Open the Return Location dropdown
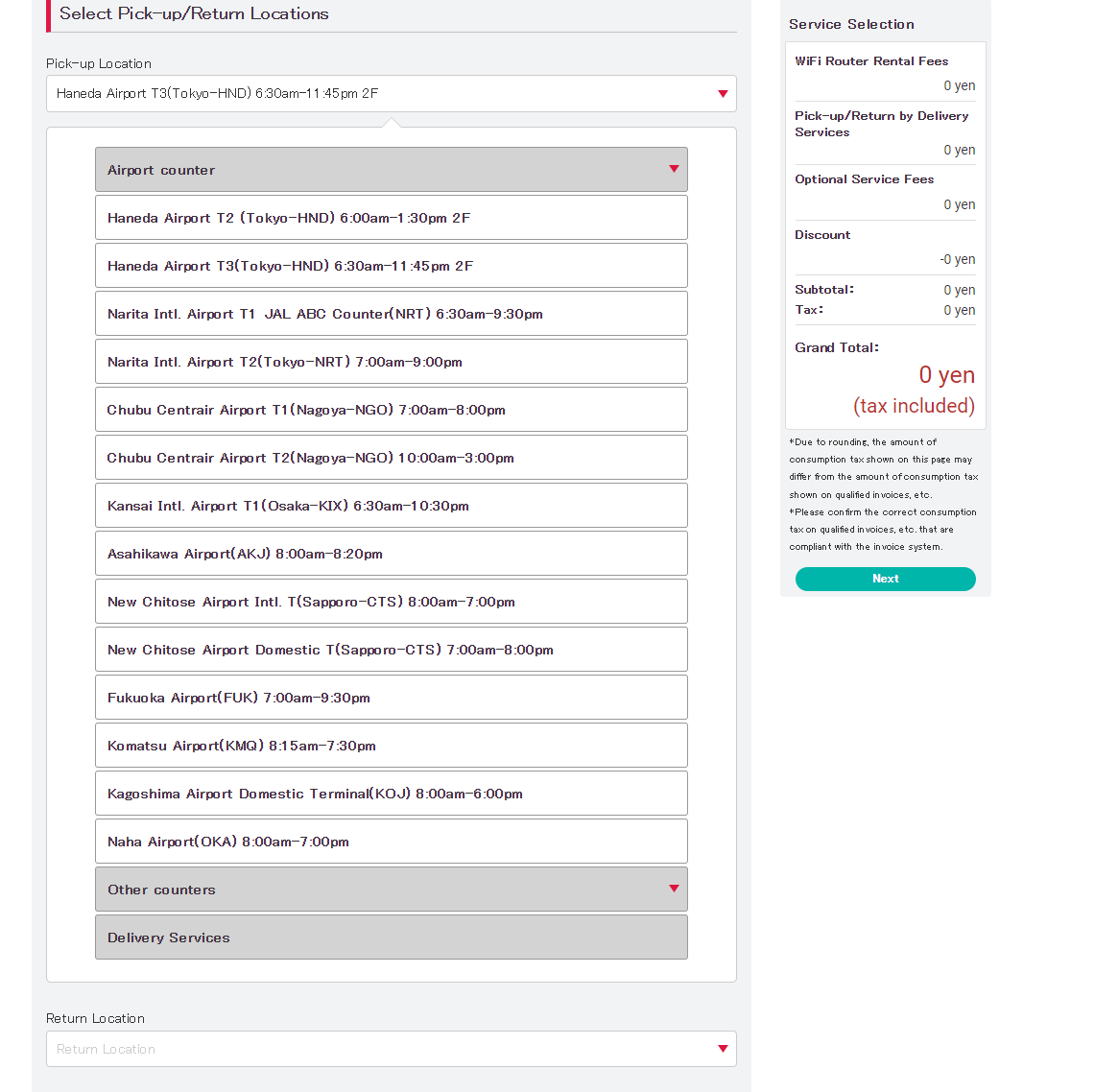The width and height of the screenshot is (1118, 1092). pos(391,1049)
